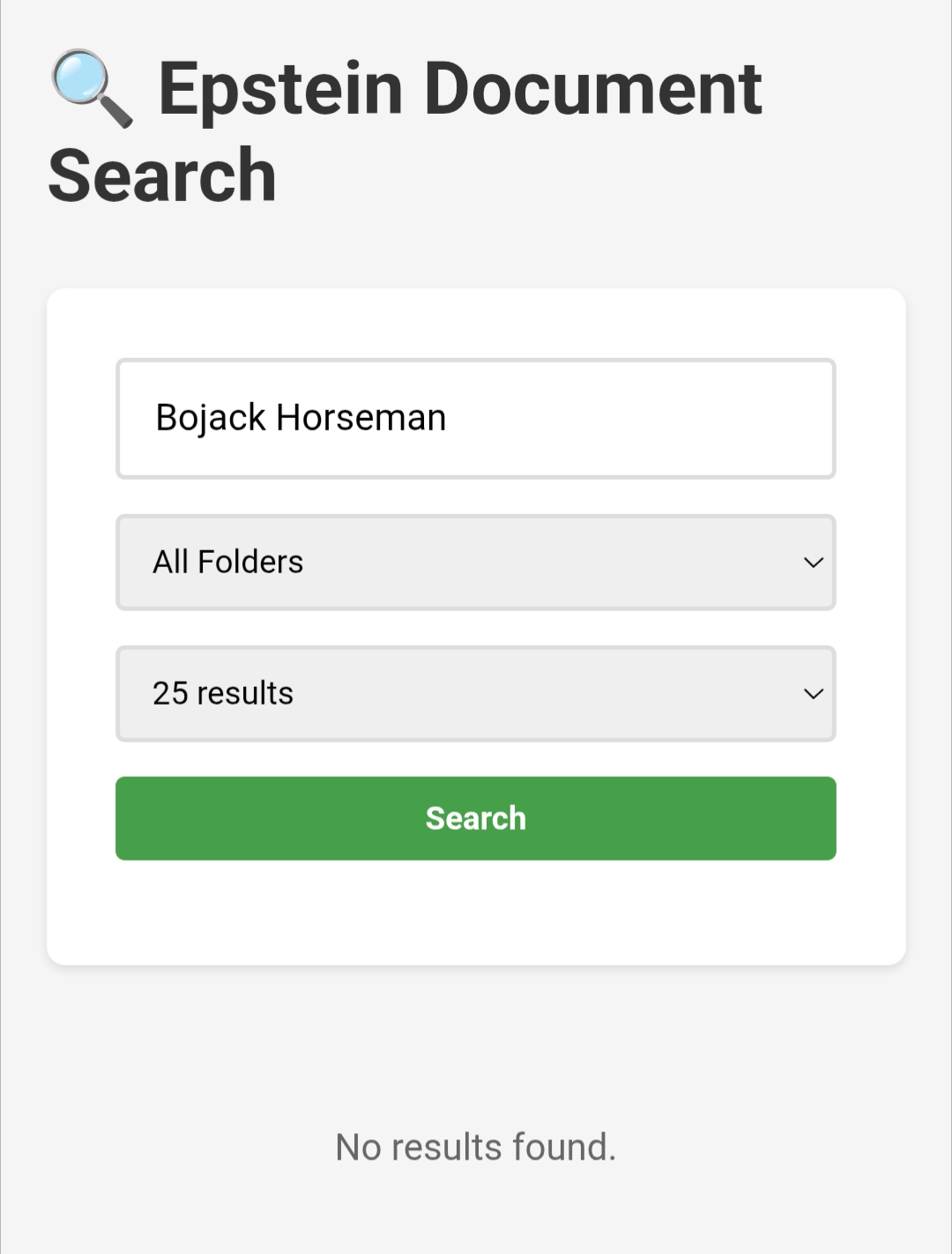The image size is (952, 1254).
Task: Expand result limit via its down arrow
Action: (x=813, y=694)
